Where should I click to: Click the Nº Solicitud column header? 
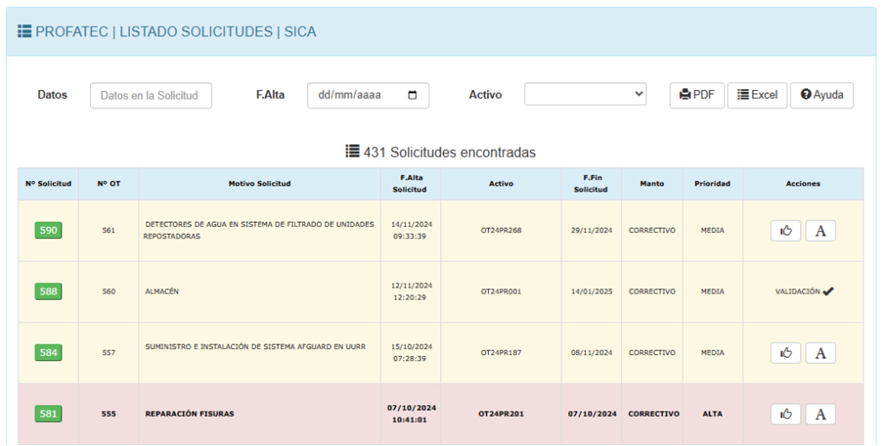(48, 184)
